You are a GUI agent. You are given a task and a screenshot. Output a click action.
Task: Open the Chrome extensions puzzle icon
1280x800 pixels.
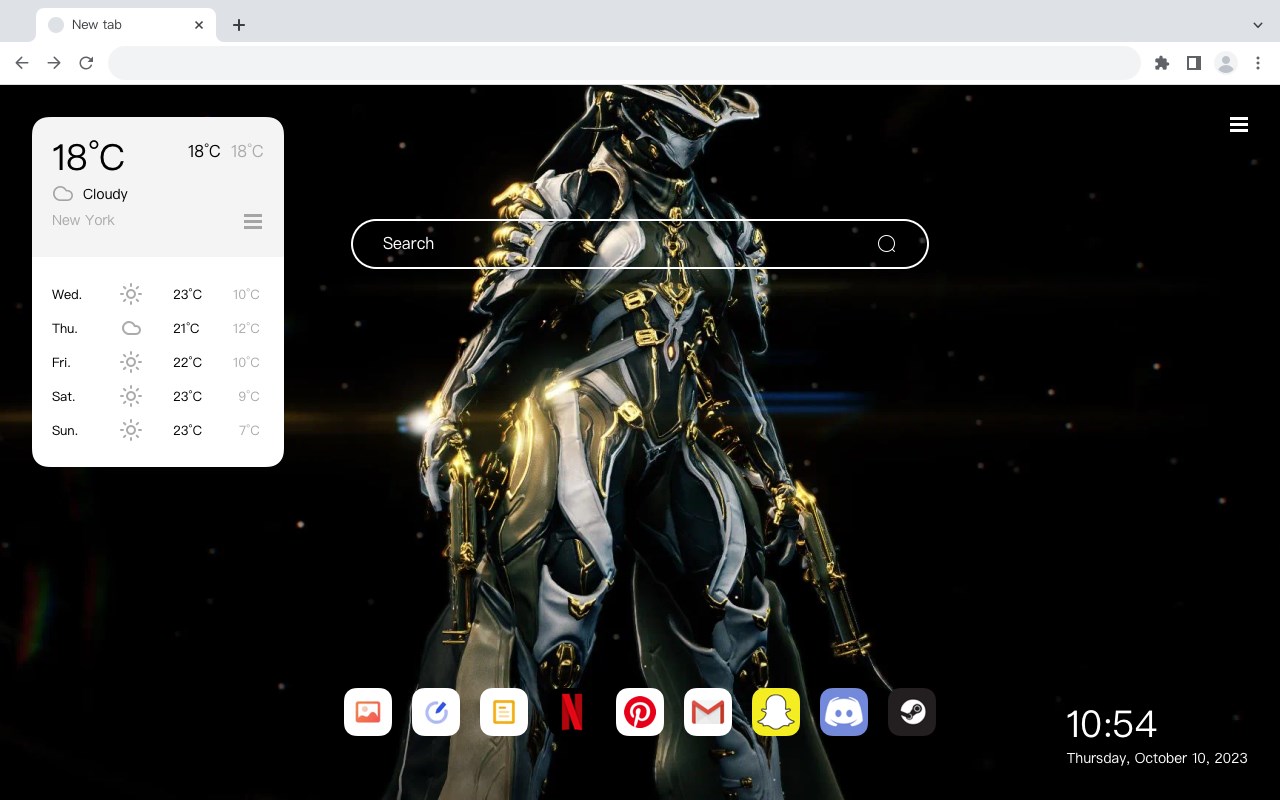pyautogui.click(x=1161, y=63)
